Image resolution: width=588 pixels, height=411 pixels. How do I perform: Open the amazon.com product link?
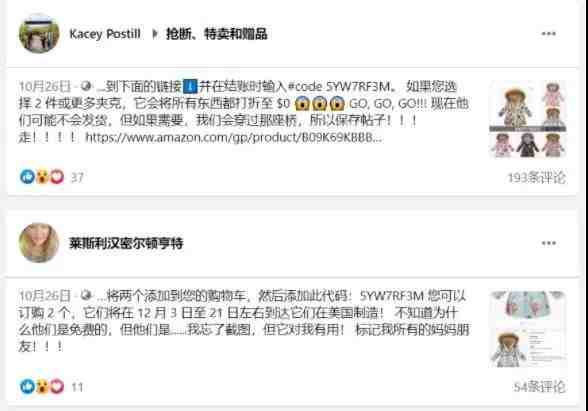[234, 137]
